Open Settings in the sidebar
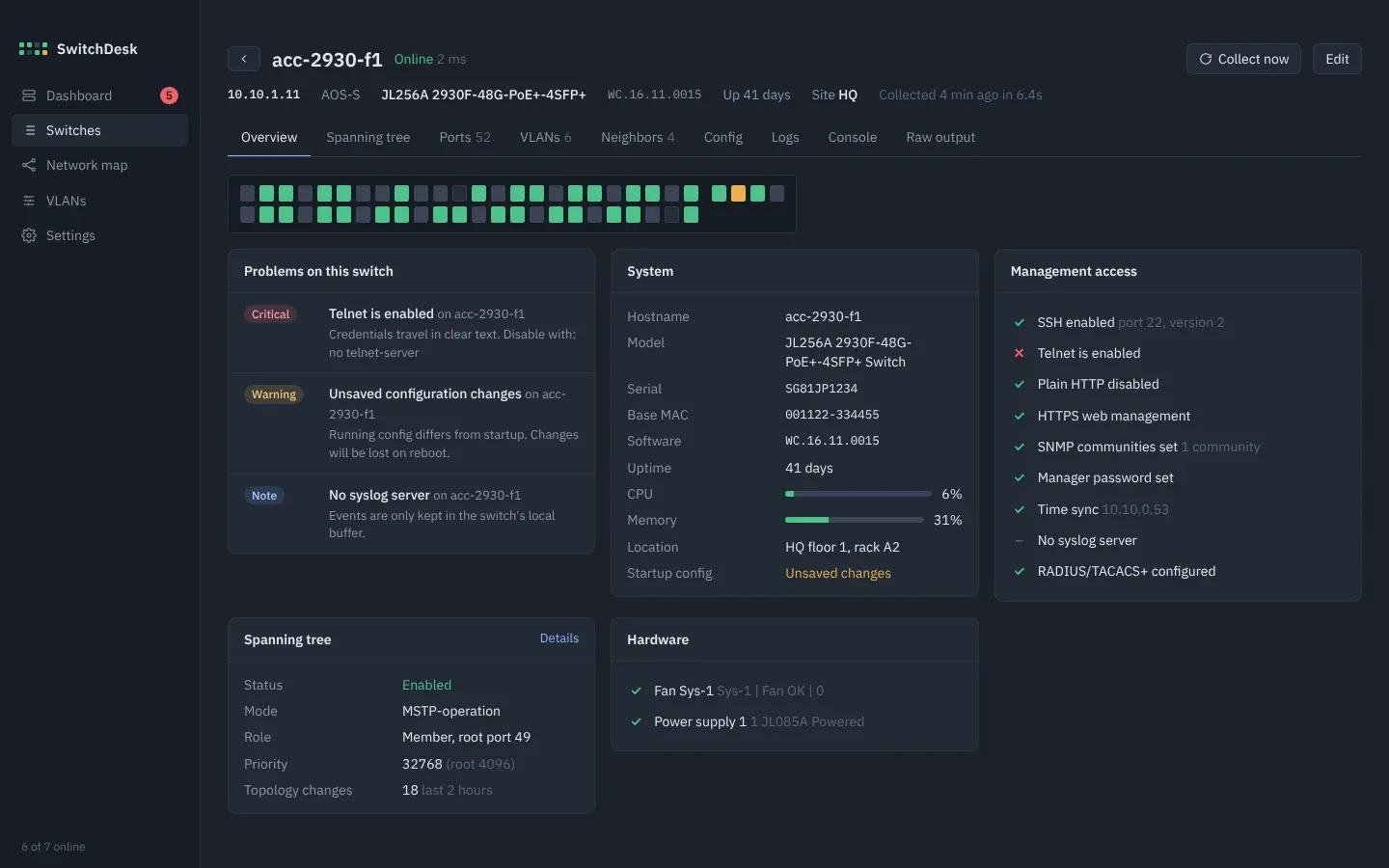This screenshot has height=868, width=1389. pyautogui.click(x=99, y=235)
